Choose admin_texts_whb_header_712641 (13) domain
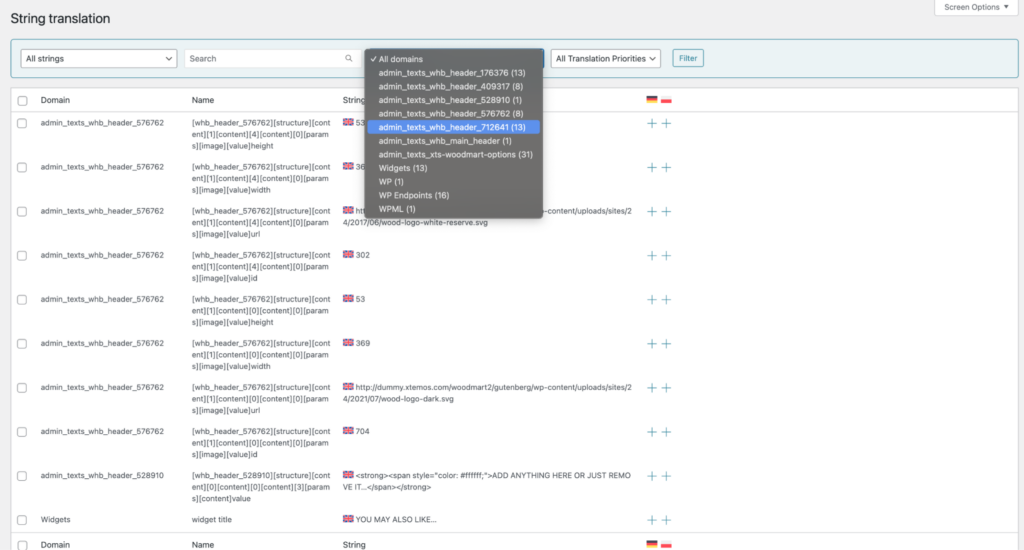This screenshot has width=1024, height=550. click(453, 127)
